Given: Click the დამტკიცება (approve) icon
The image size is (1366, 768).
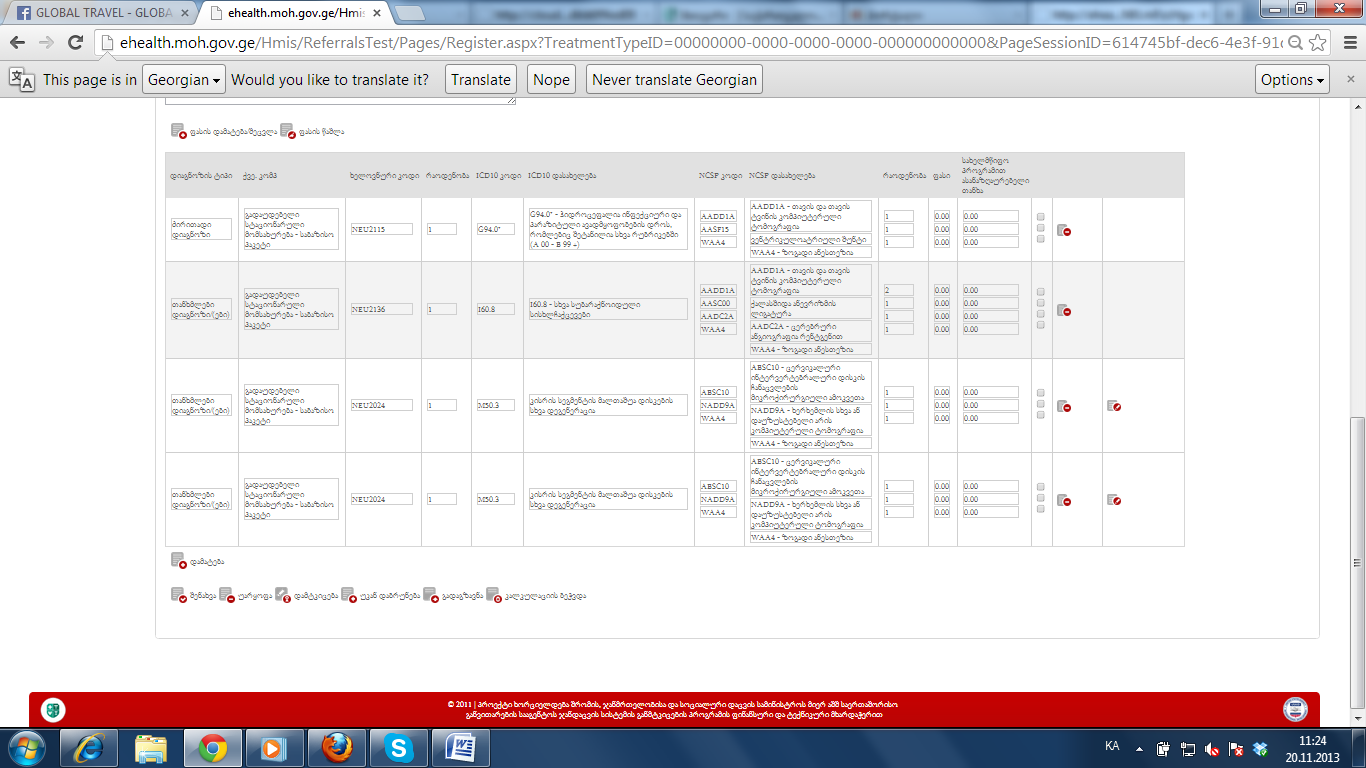Looking at the screenshot, I should [x=282, y=595].
